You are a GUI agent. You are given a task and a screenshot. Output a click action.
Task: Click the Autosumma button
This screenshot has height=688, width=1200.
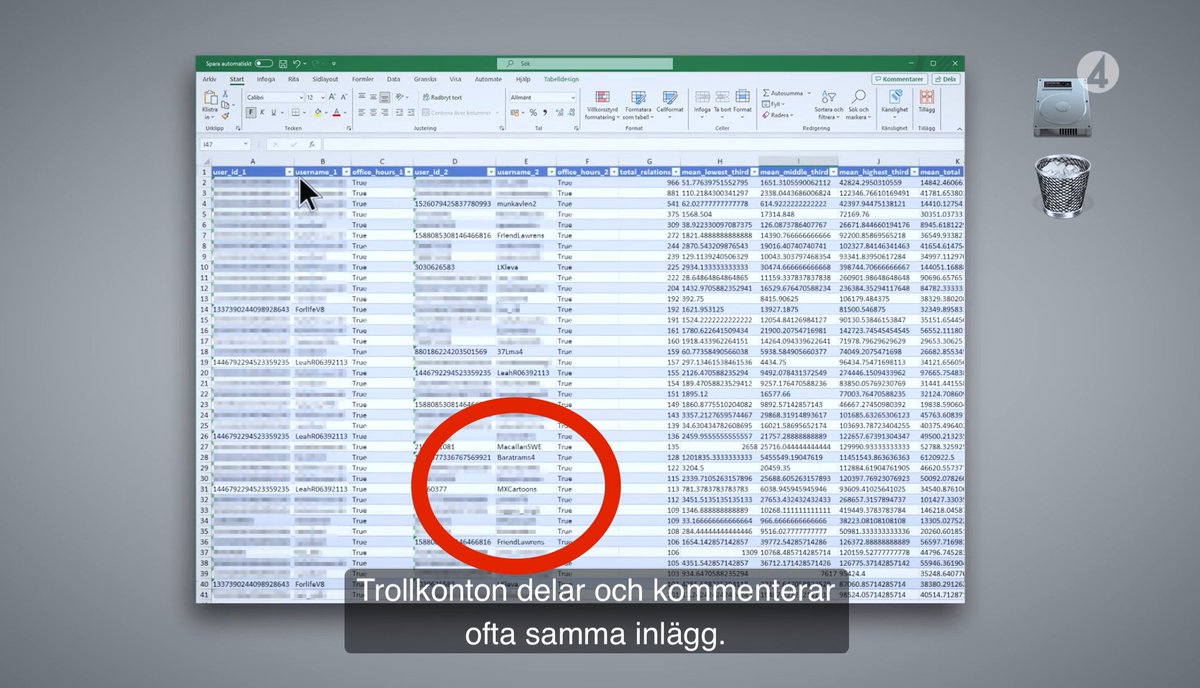point(784,93)
